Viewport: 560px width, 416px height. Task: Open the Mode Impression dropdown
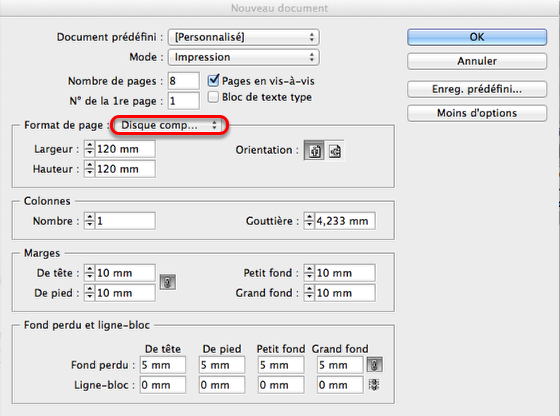pyautogui.click(x=244, y=57)
